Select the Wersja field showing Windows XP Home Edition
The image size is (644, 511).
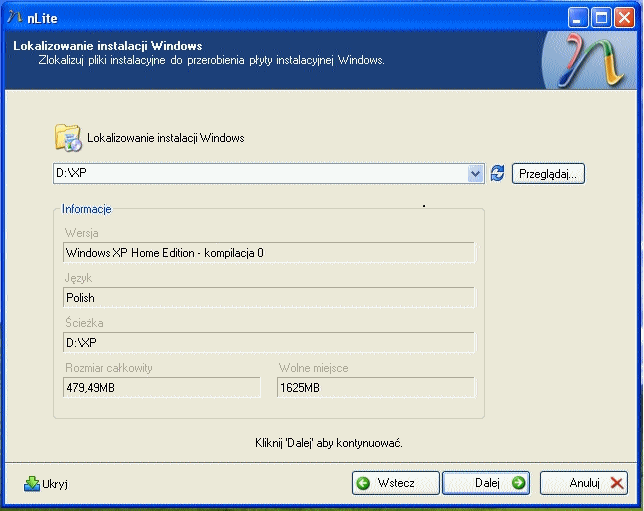tap(269, 253)
